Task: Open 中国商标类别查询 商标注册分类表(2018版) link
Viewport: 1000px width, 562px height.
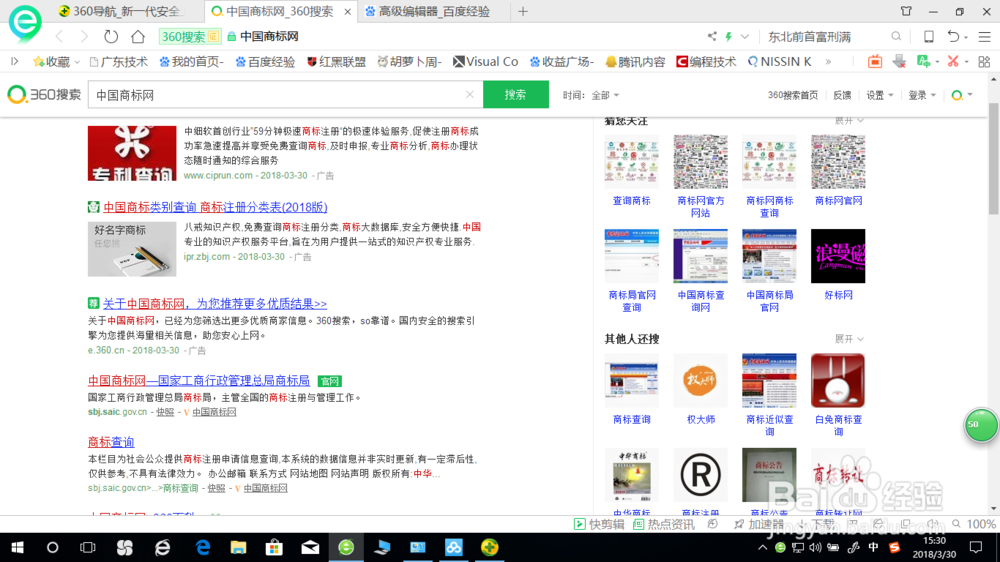Action: click(215, 207)
